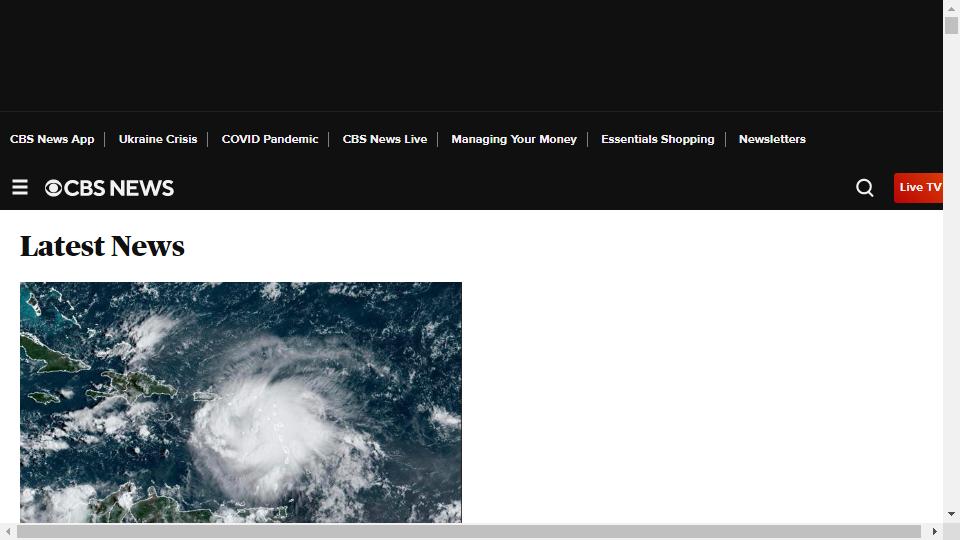Click horizontal scrollbar left arrow

coord(8,531)
